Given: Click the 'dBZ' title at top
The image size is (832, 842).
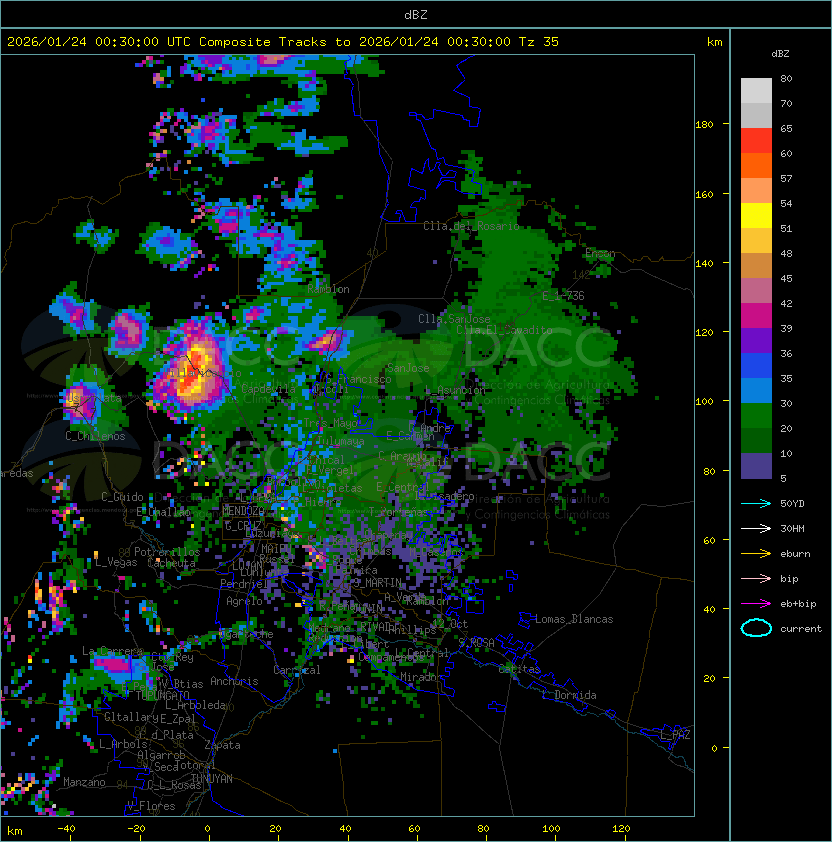Looking at the screenshot, I should coord(416,14).
